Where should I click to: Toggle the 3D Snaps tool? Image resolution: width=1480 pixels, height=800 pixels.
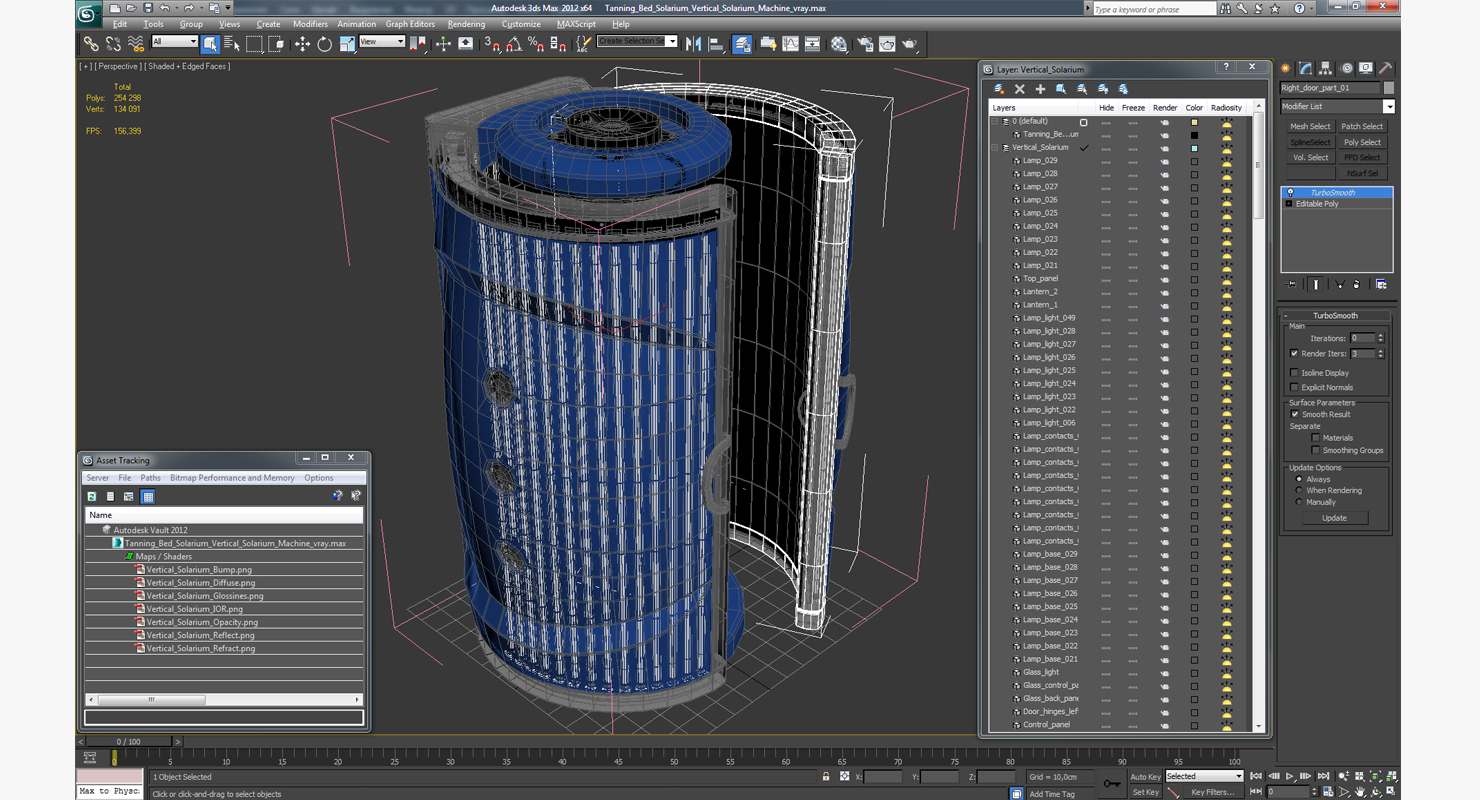coord(492,44)
